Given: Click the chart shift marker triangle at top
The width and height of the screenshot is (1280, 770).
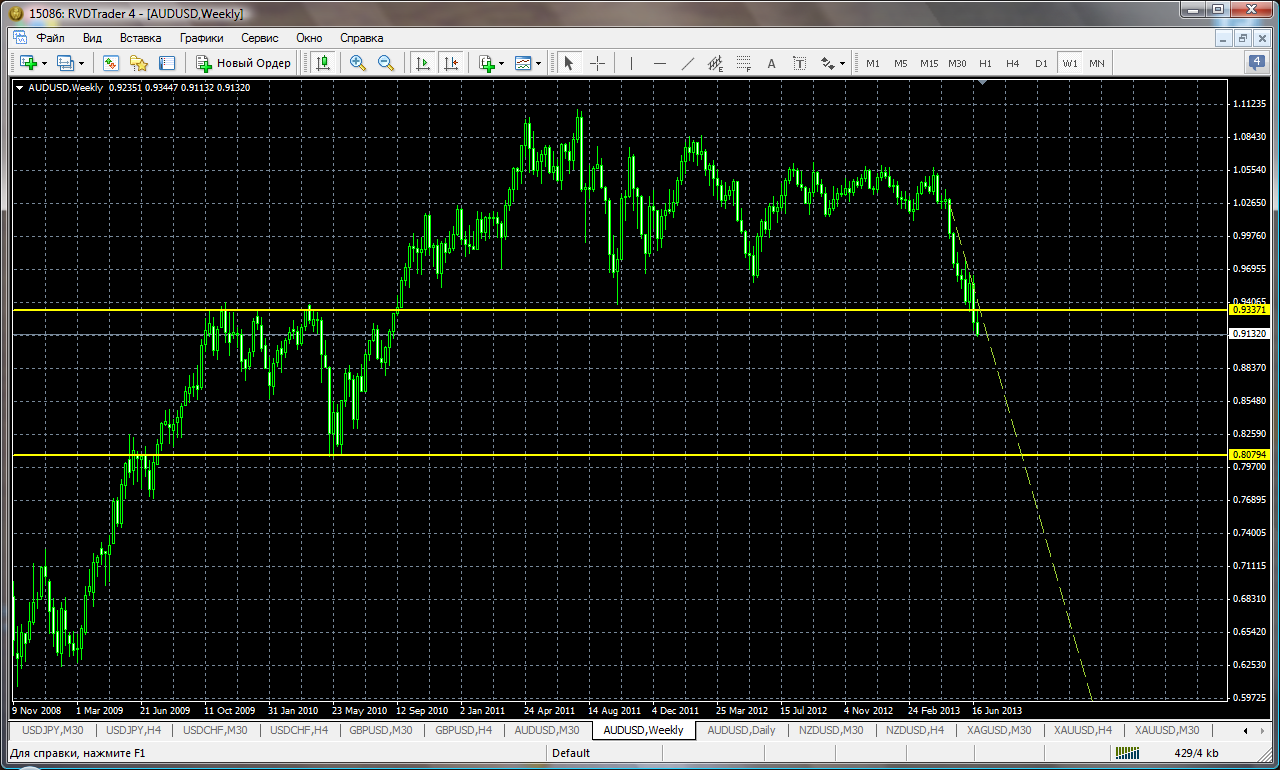Looking at the screenshot, I should (x=984, y=83).
